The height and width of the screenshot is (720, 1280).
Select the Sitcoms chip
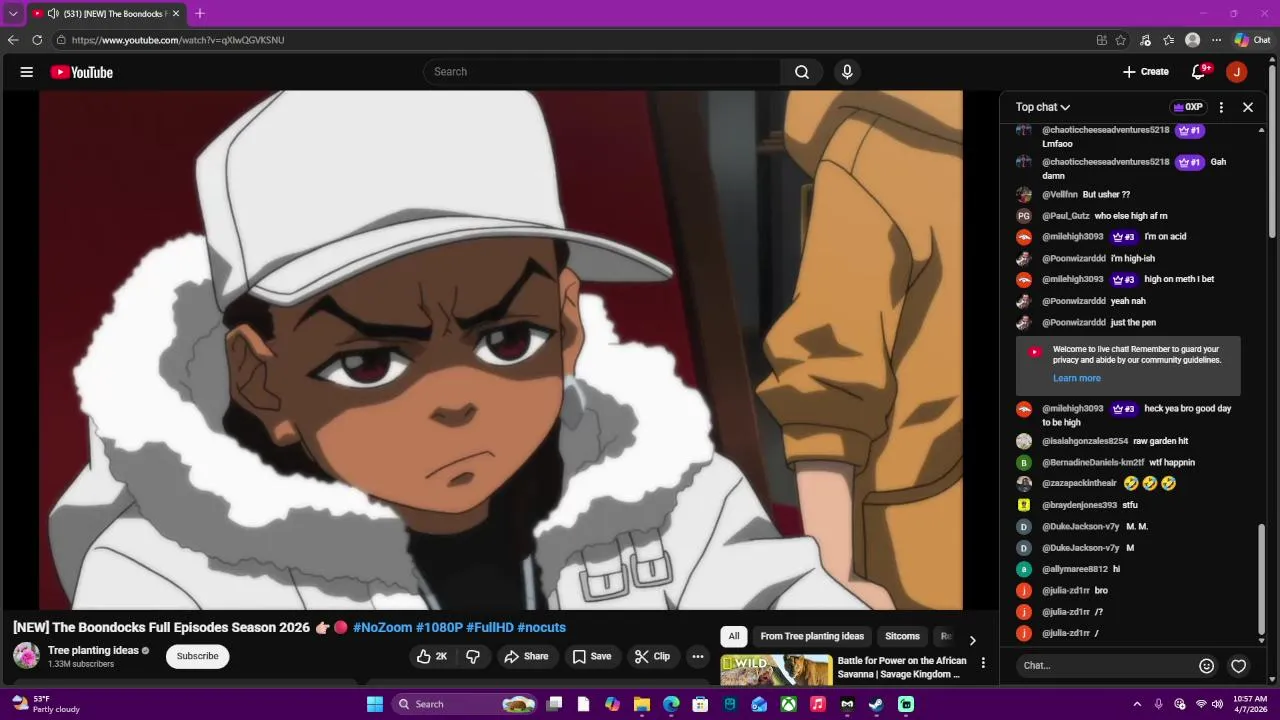902,636
